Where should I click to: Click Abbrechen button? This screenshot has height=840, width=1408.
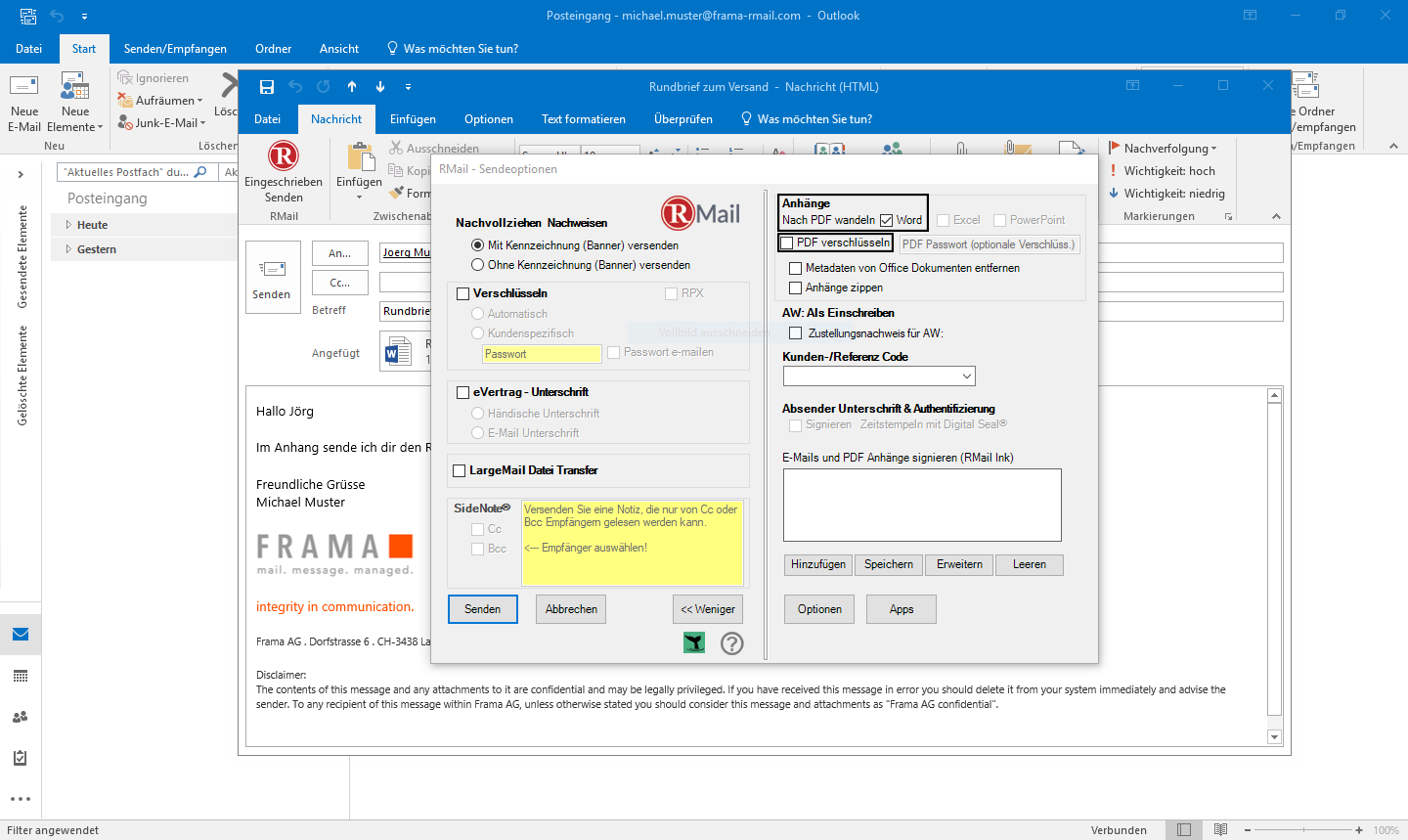click(x=571, y=609)
